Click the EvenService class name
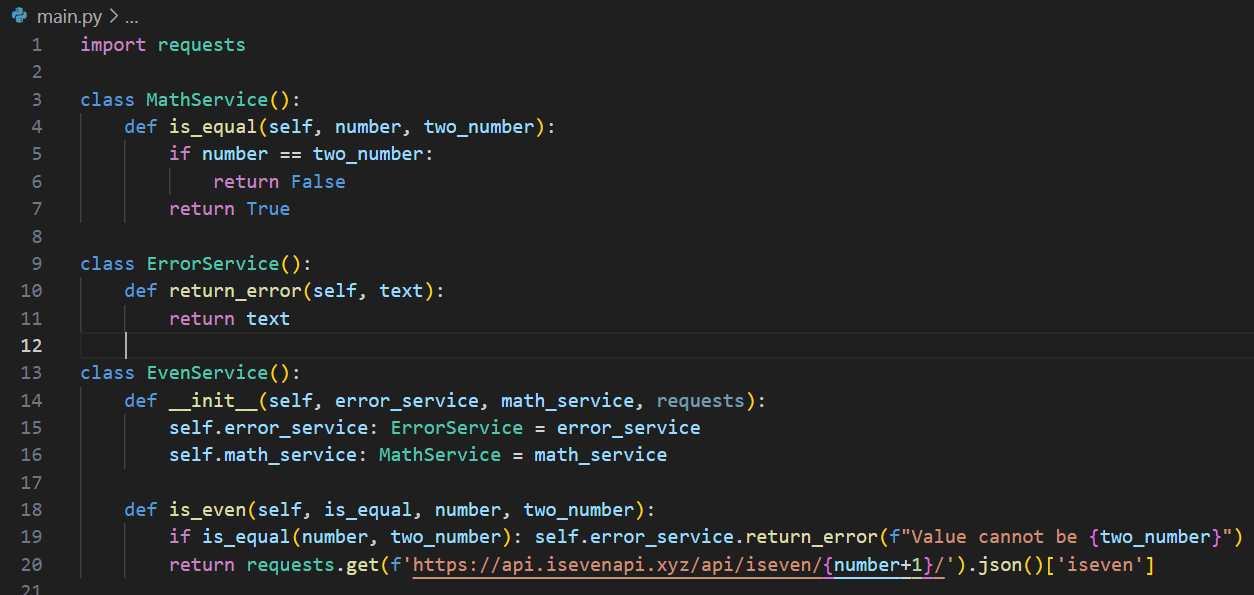 coord(207,373)
